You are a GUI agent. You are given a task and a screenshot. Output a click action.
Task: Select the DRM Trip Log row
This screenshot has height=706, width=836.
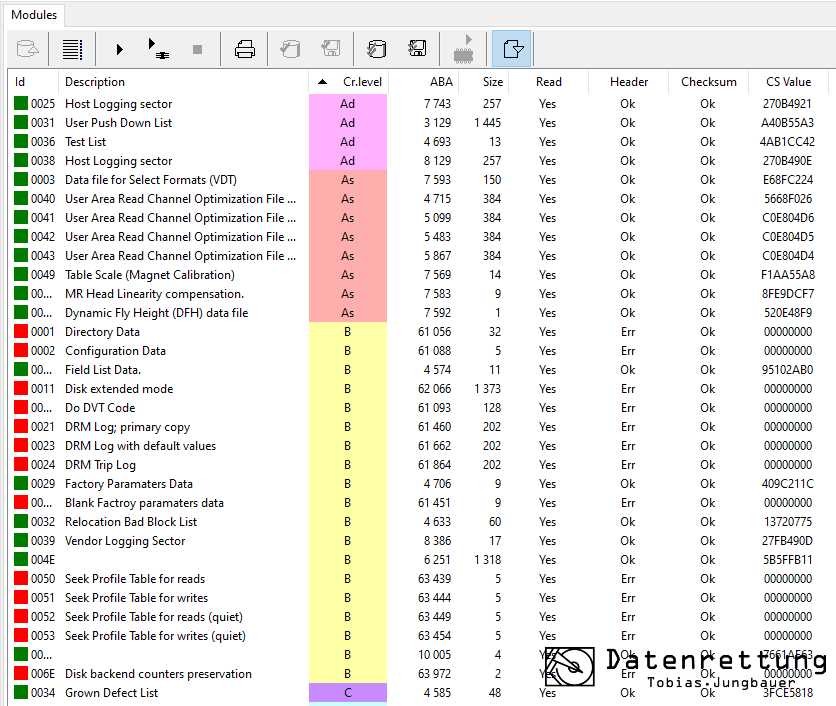(419, 465)
